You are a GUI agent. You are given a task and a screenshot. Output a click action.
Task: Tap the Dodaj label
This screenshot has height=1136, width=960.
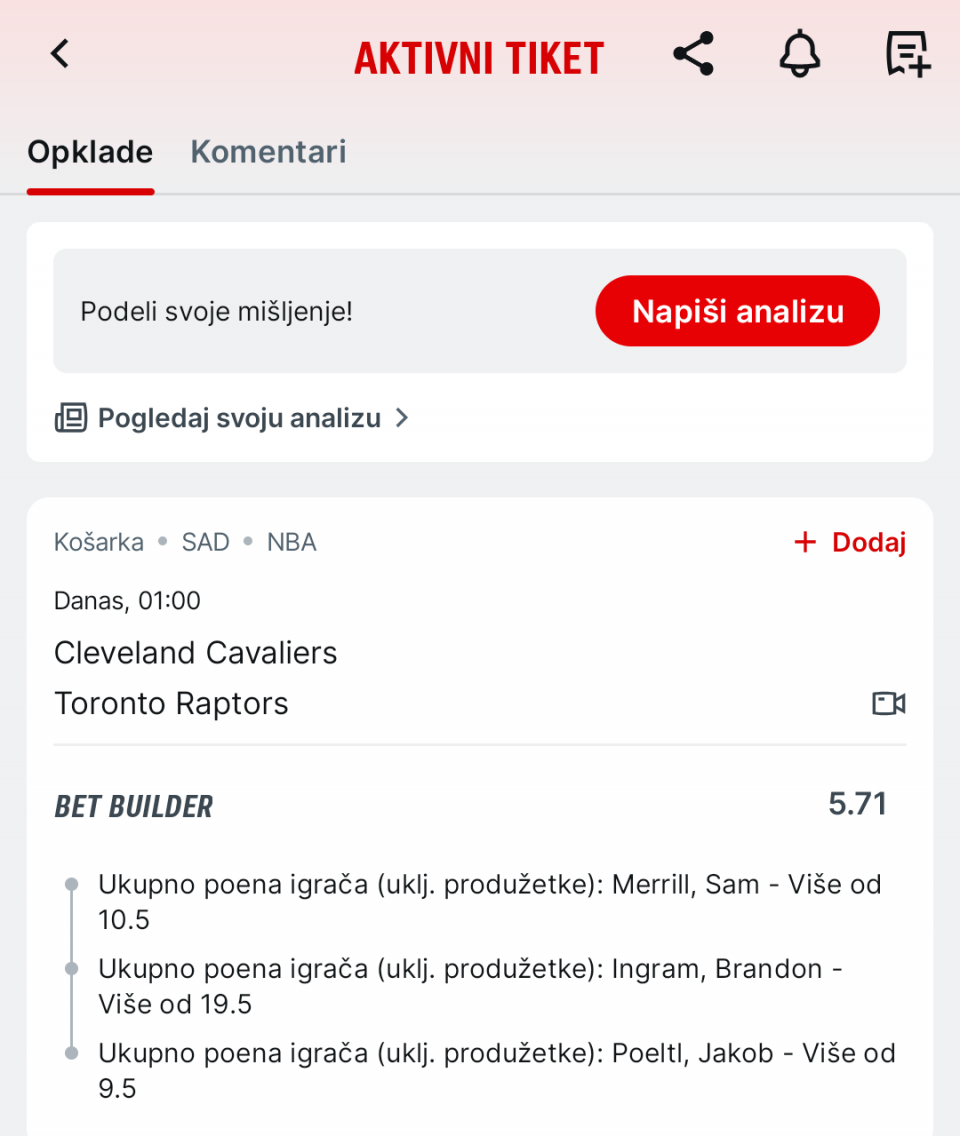[869, 543]
